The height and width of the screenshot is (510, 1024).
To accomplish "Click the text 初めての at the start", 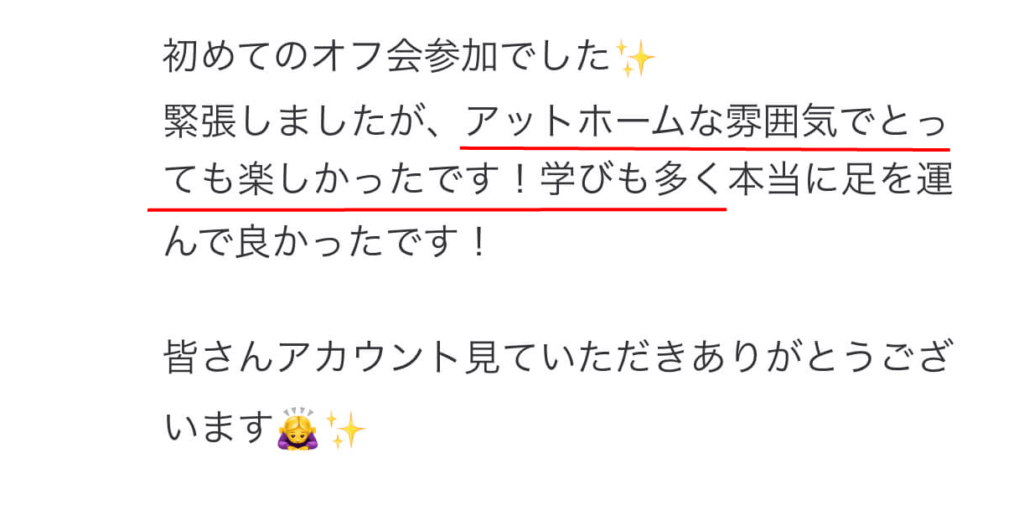I will click(238, 57).
